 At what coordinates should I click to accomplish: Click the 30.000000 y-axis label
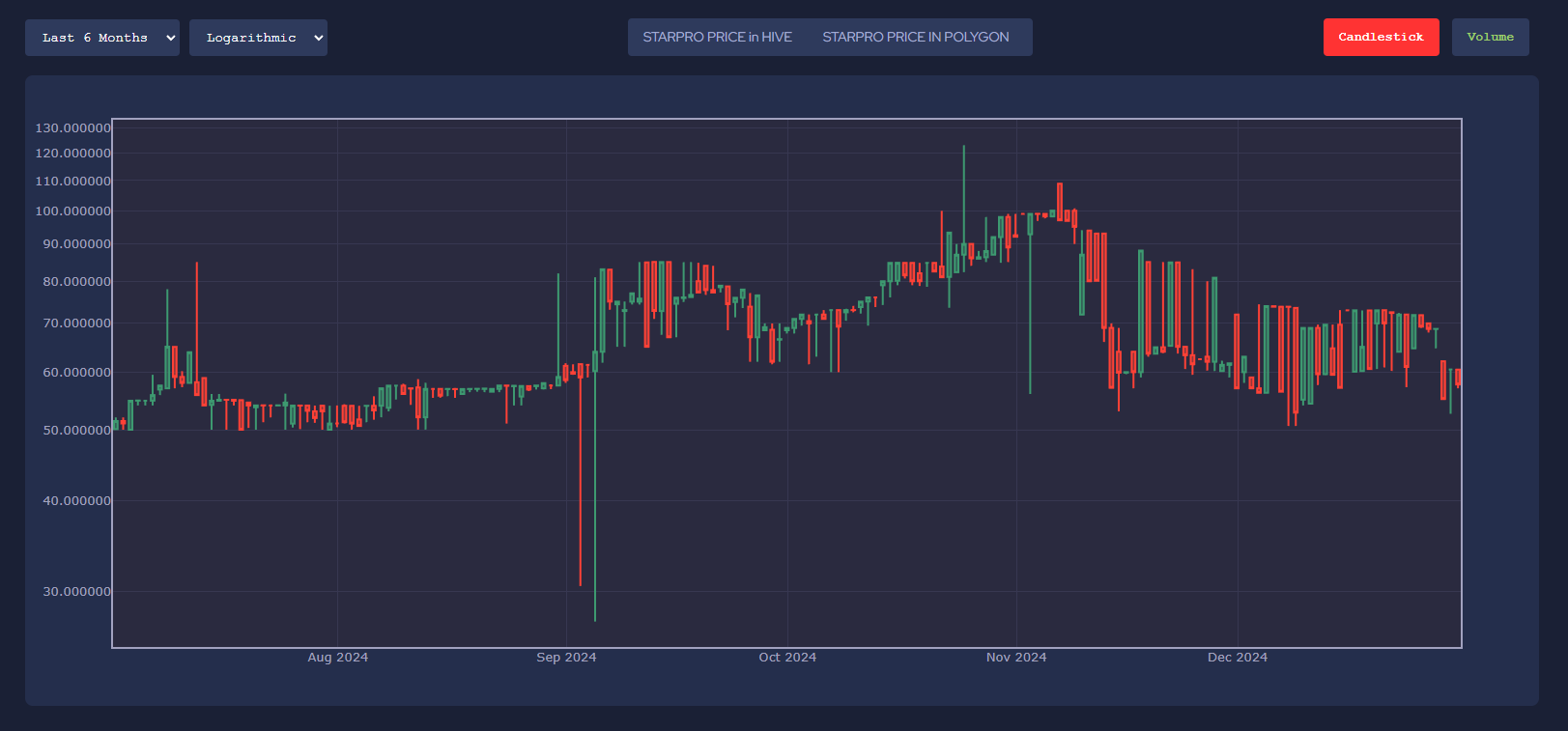(x=77, y=591)
